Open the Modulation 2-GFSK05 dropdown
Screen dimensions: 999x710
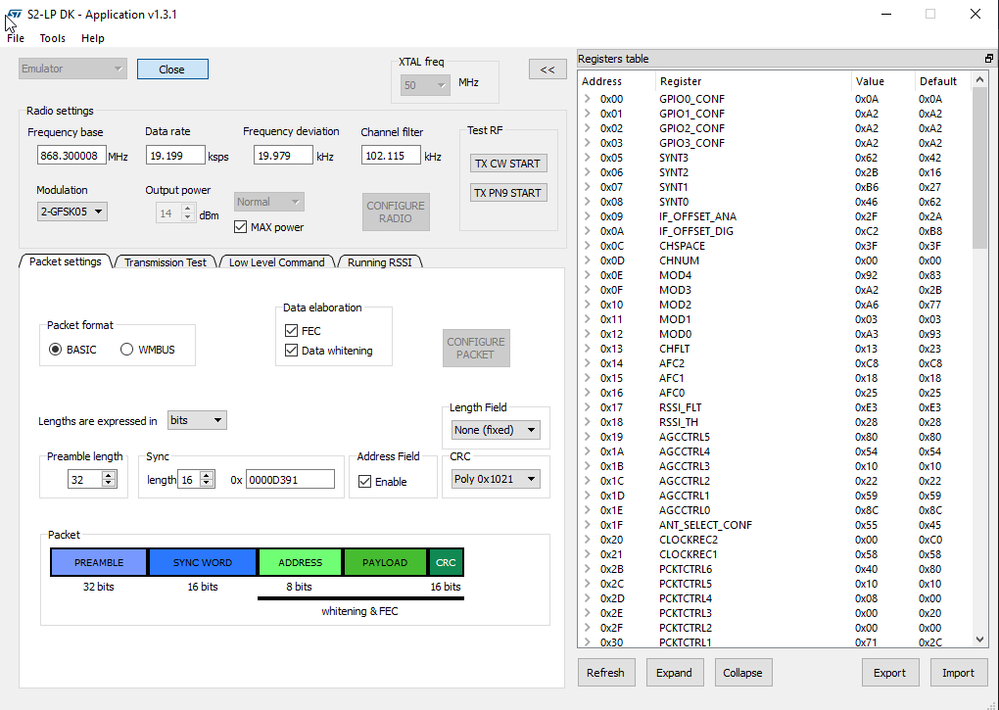tap(72, 212)
